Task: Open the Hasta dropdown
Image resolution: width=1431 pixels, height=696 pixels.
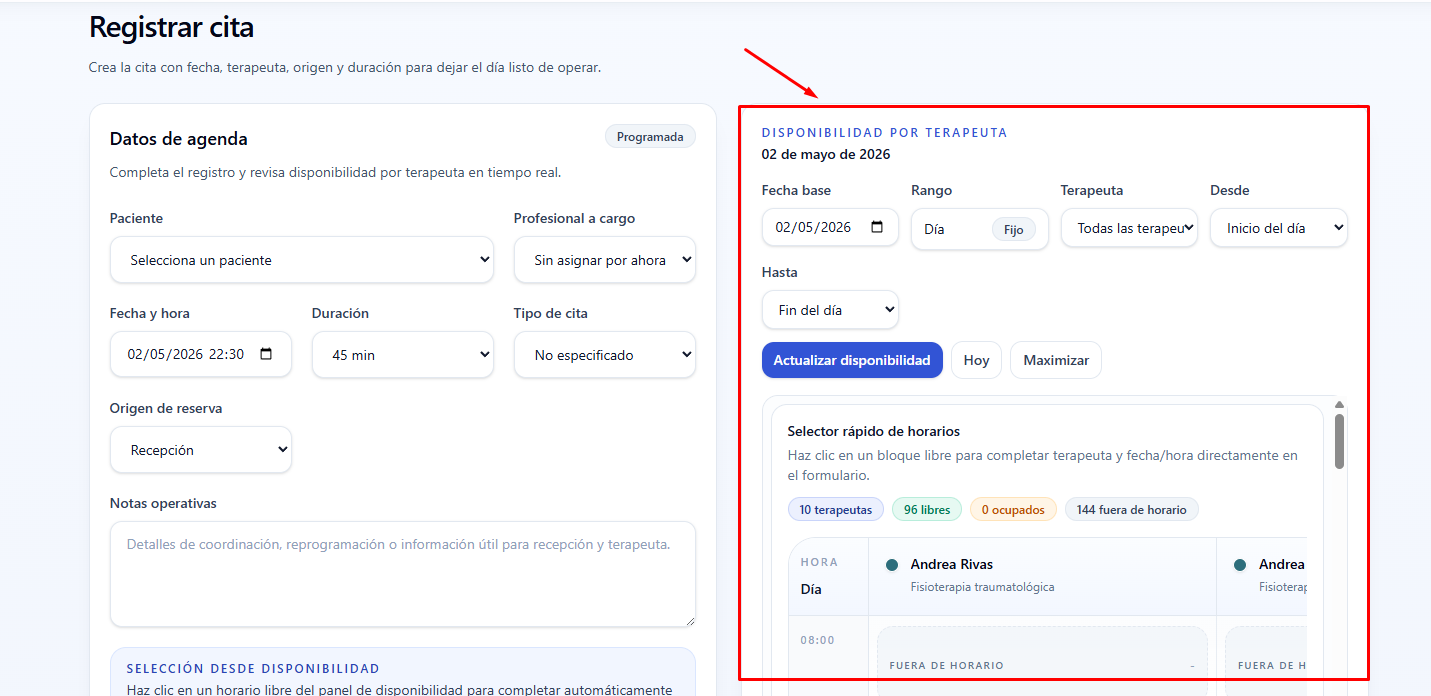Action: (x=830, y=310)
